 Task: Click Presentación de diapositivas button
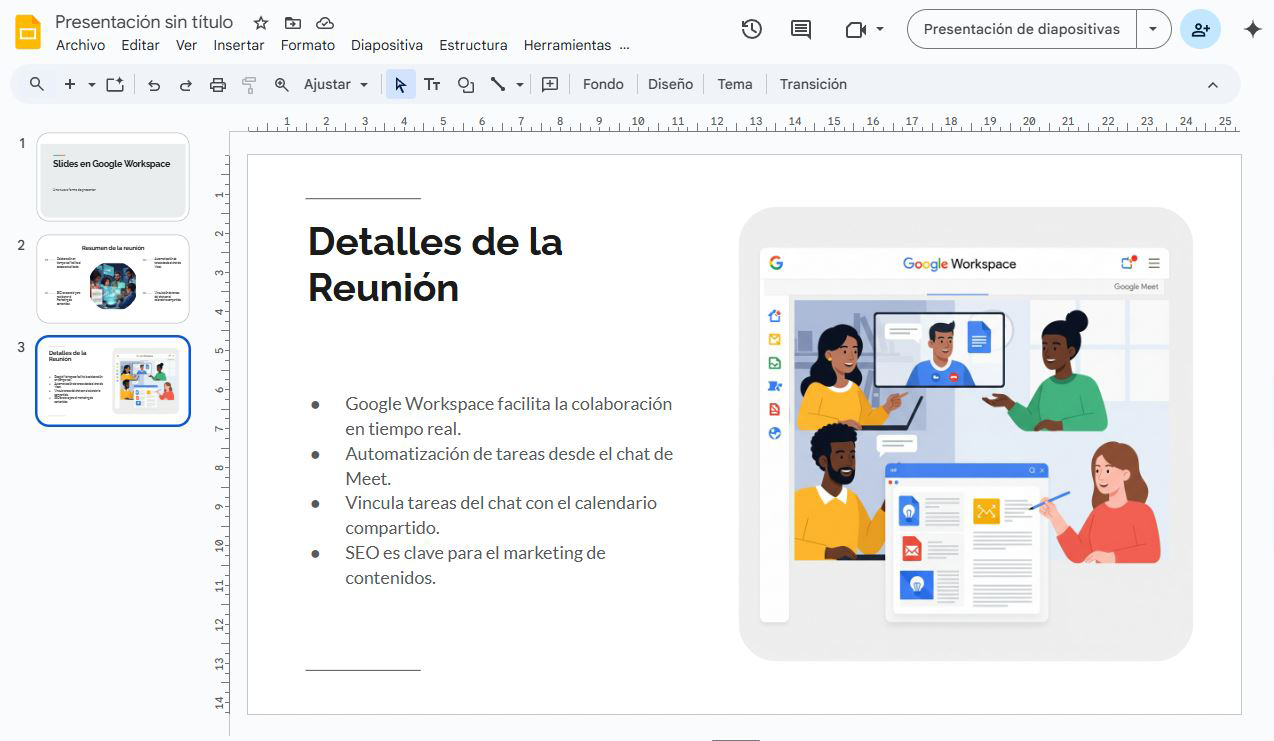[1022, 29]
